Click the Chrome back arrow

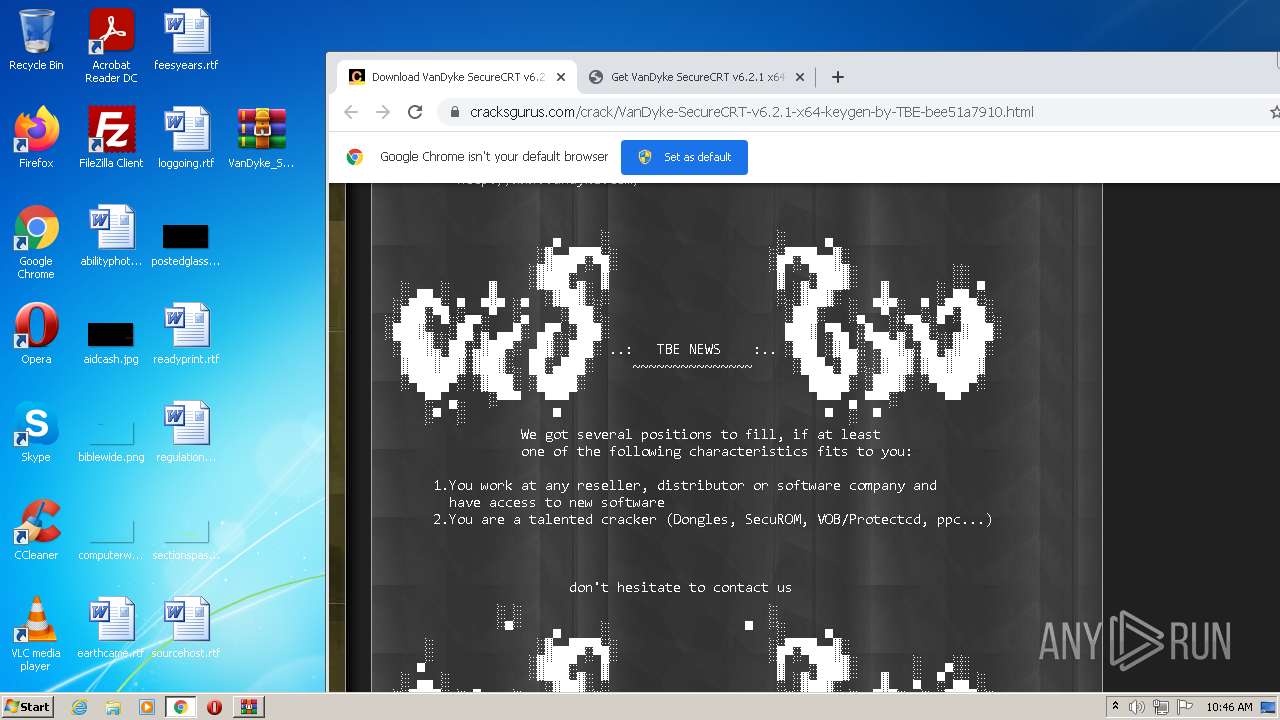(351, 112)
